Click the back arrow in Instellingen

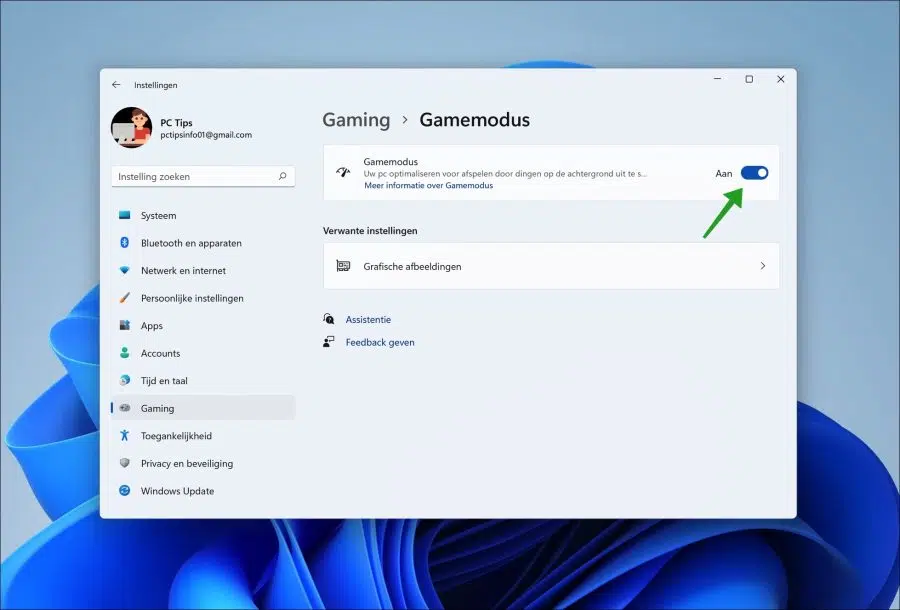pos(116,85)
